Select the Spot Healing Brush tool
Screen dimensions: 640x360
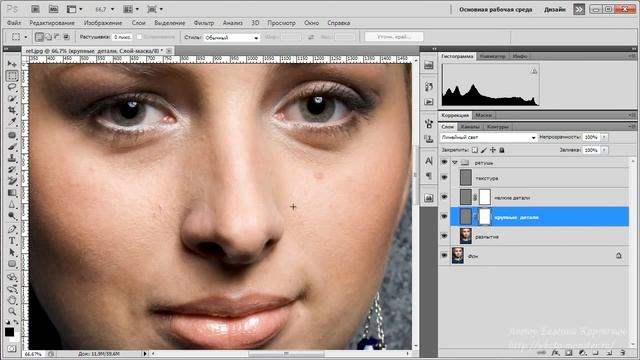(x=12, y=135)
